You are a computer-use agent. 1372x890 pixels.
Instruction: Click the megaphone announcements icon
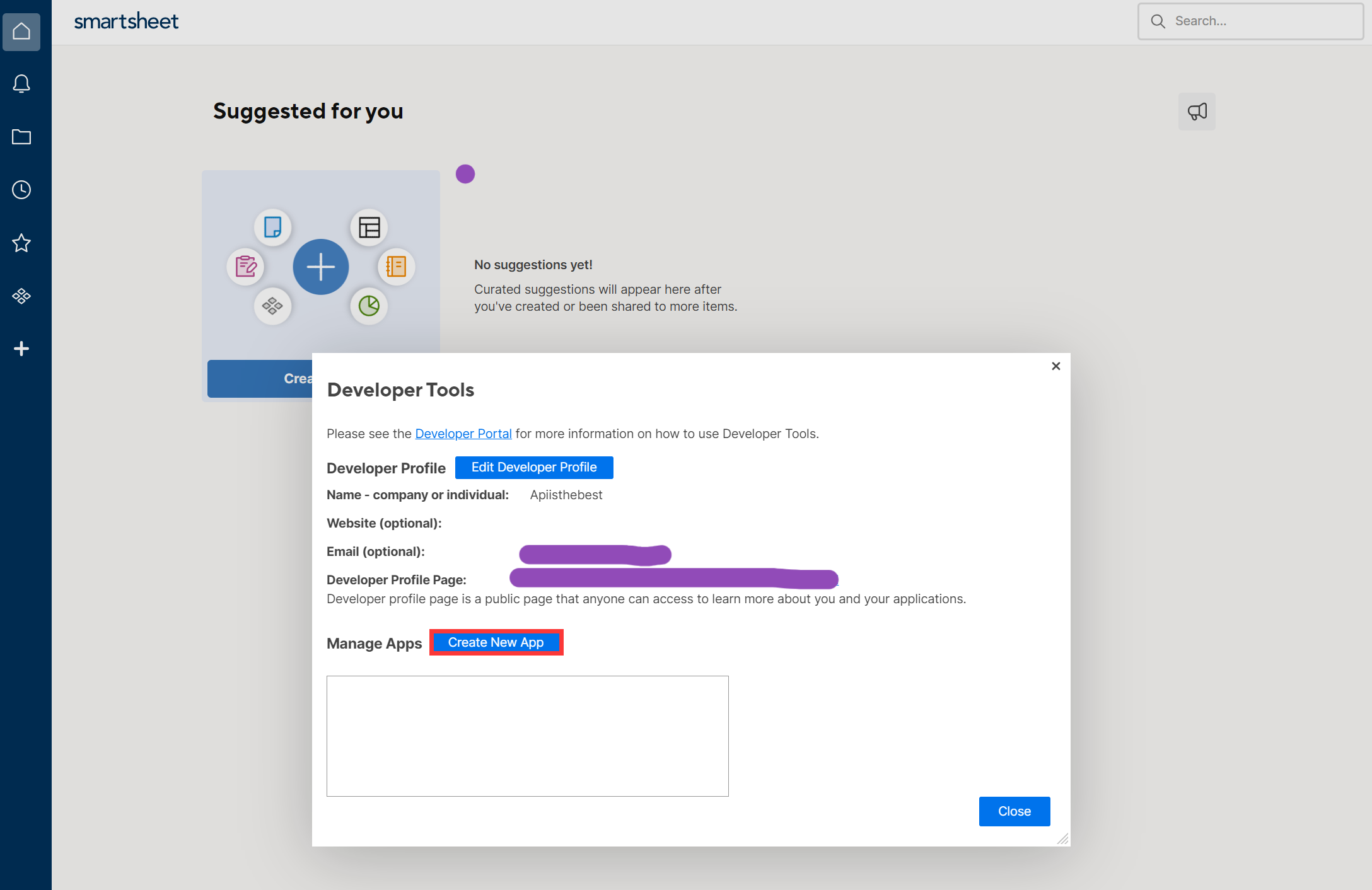(x=1197, y=112)
